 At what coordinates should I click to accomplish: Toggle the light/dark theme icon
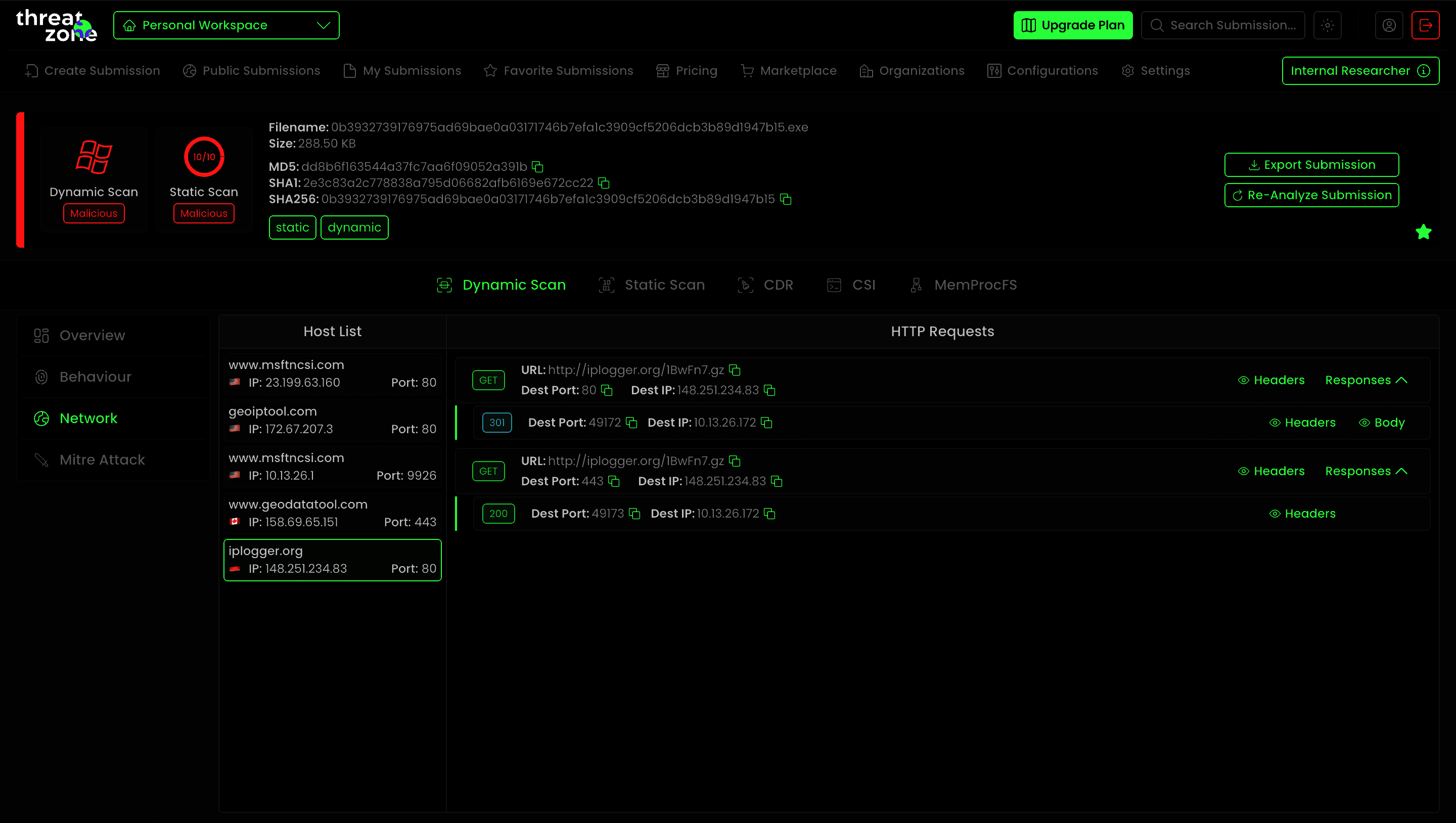pyautogui.click(x=1327, y=25)
